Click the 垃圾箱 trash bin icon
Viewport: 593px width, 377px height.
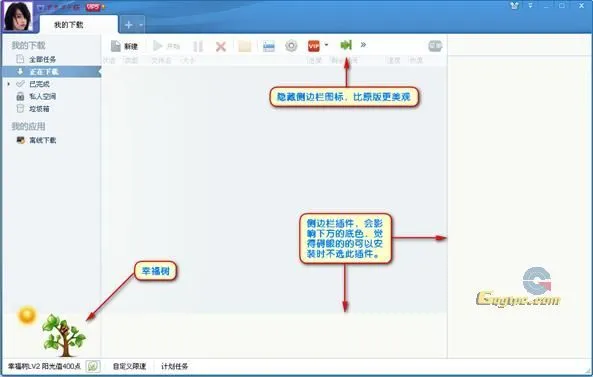click(x=20, y=109)
